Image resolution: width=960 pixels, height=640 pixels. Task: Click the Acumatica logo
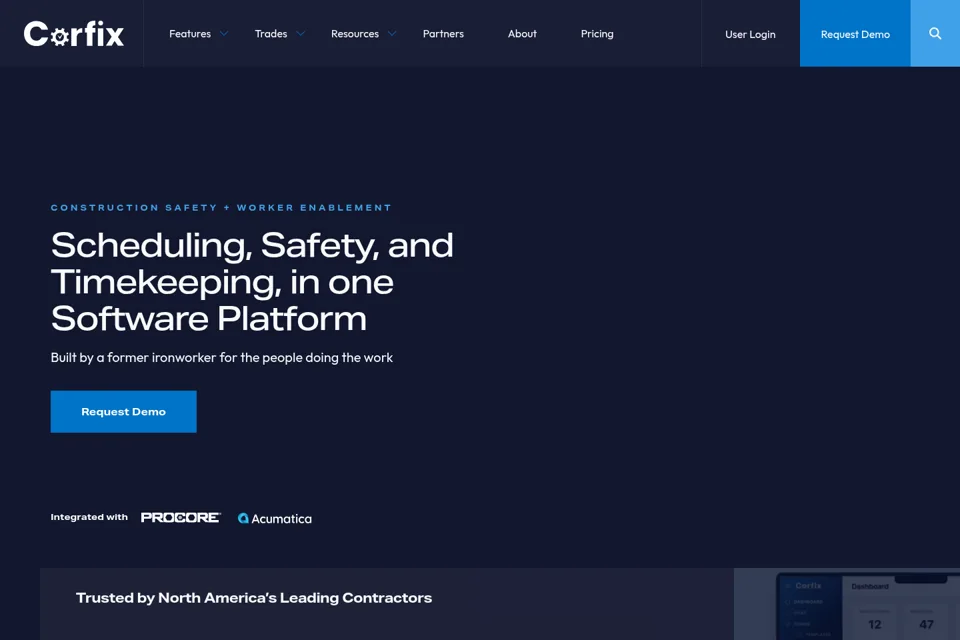pyautogui.click(x=275, y=518)
